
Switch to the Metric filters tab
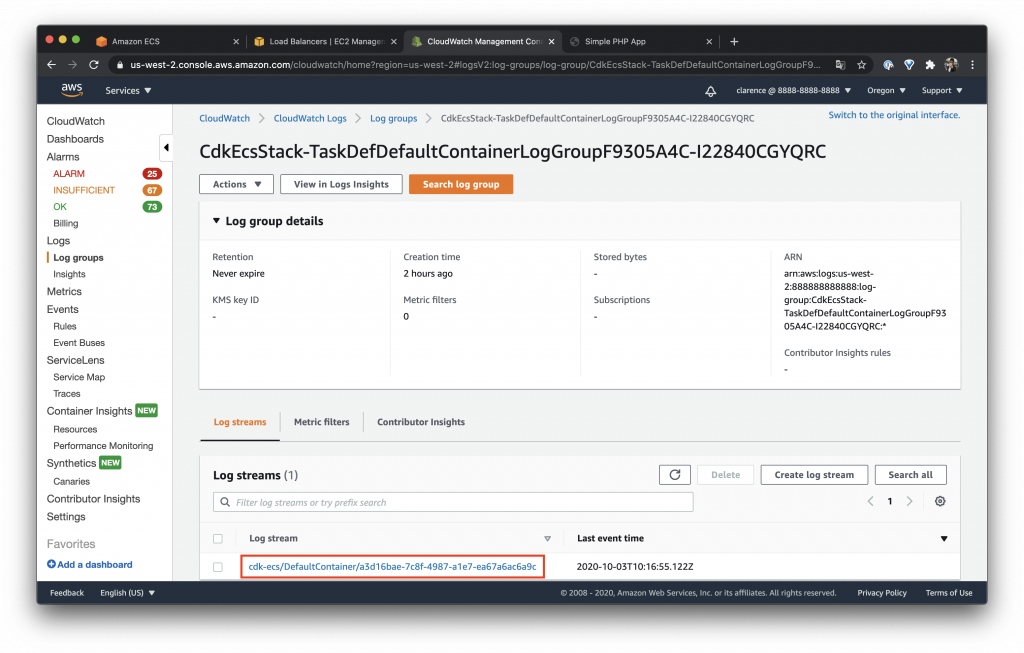pos(321,422)
